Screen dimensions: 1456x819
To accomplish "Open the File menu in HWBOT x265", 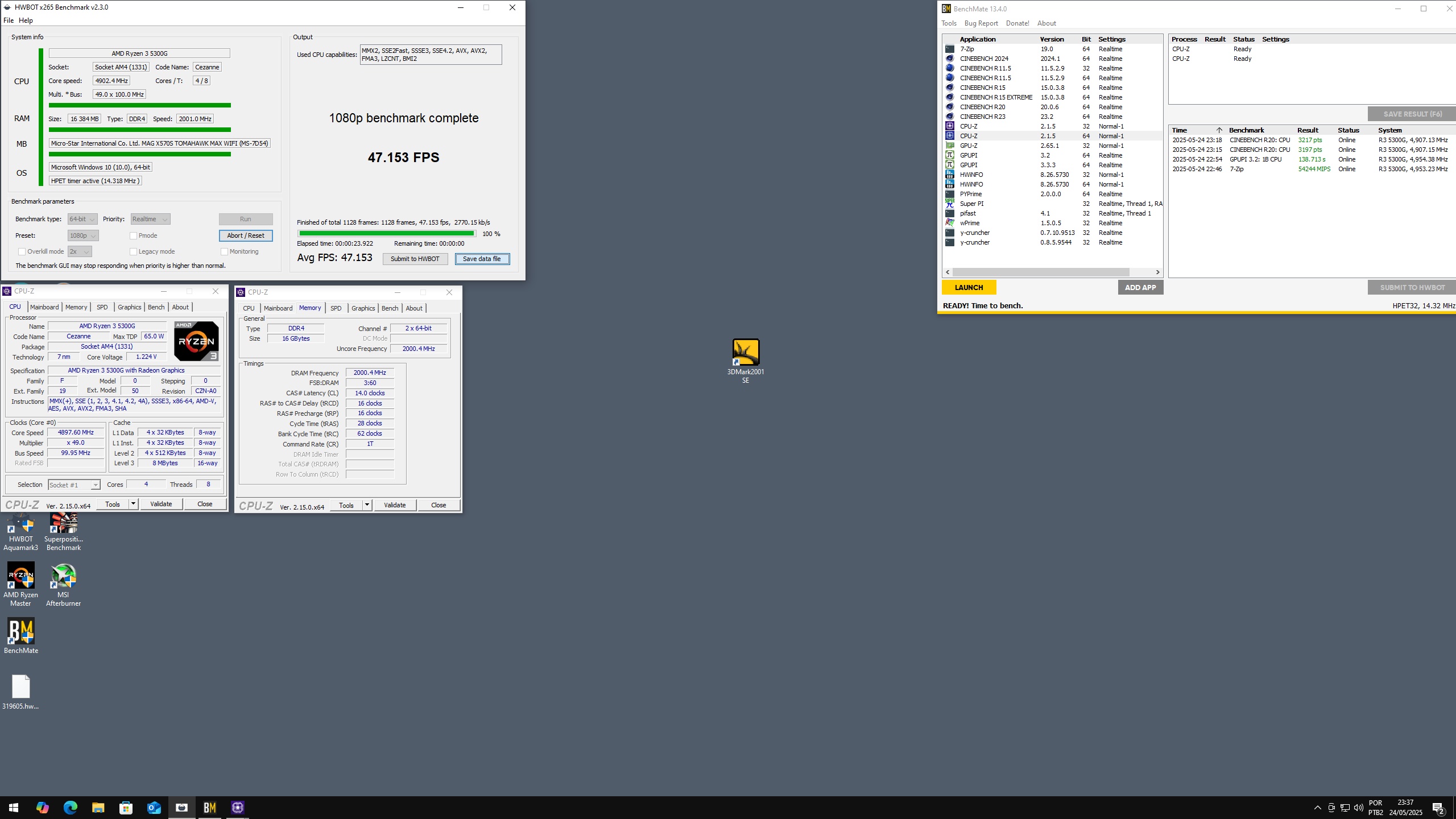I will 9,20.
